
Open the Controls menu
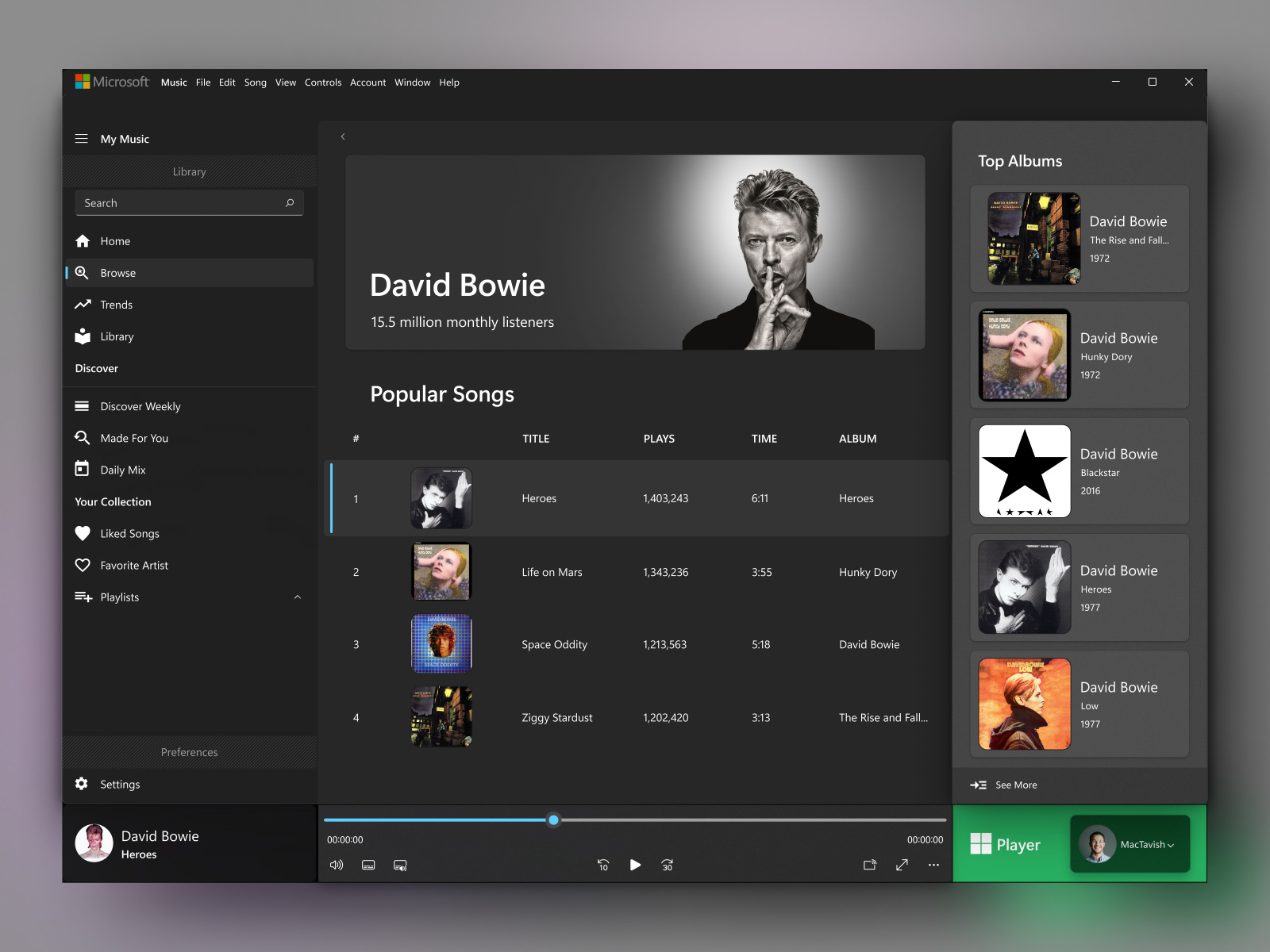coord(323,82)
